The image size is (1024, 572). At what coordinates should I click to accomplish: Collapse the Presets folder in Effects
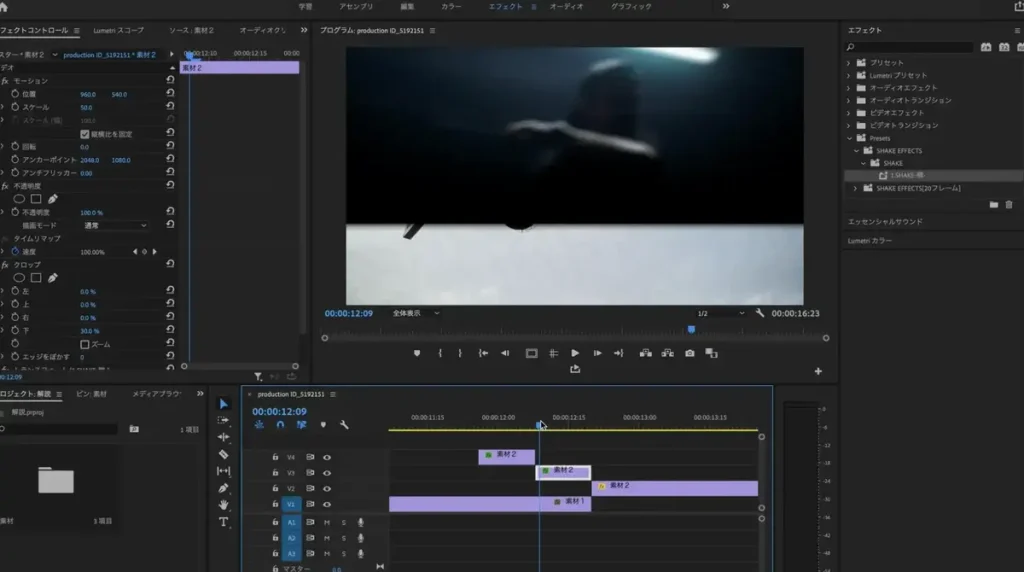(849, 138)
